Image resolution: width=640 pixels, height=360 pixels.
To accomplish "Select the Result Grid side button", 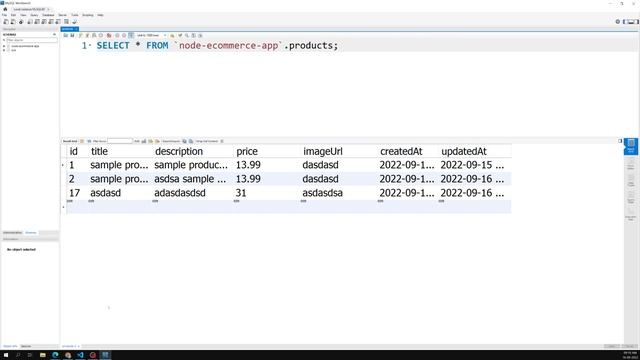I will click(x=631, y=147).
